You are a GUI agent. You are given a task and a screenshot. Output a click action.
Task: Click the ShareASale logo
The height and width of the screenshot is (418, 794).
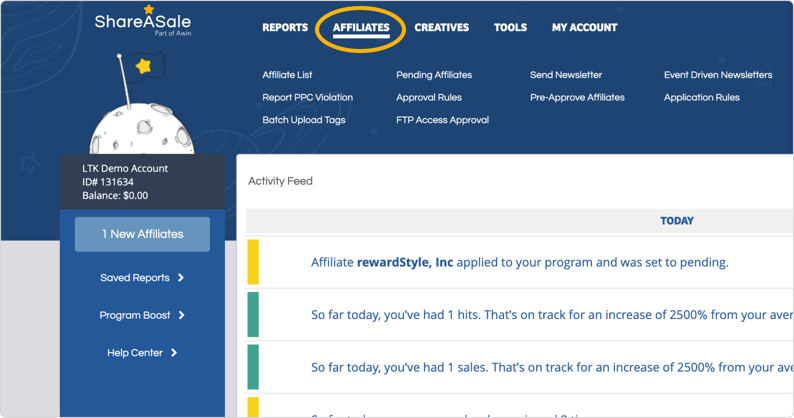click(x=143, y=21)
